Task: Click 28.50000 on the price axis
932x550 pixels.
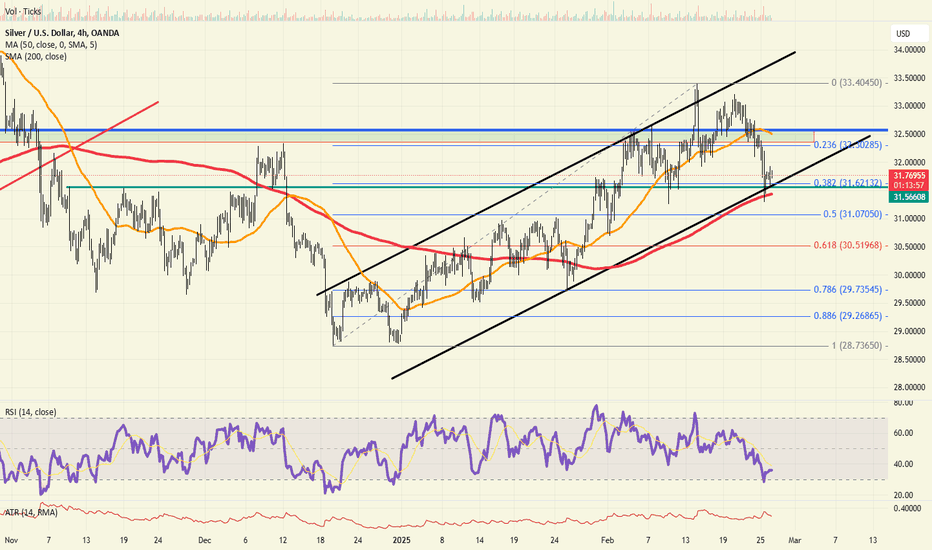Action: (909, 359)
